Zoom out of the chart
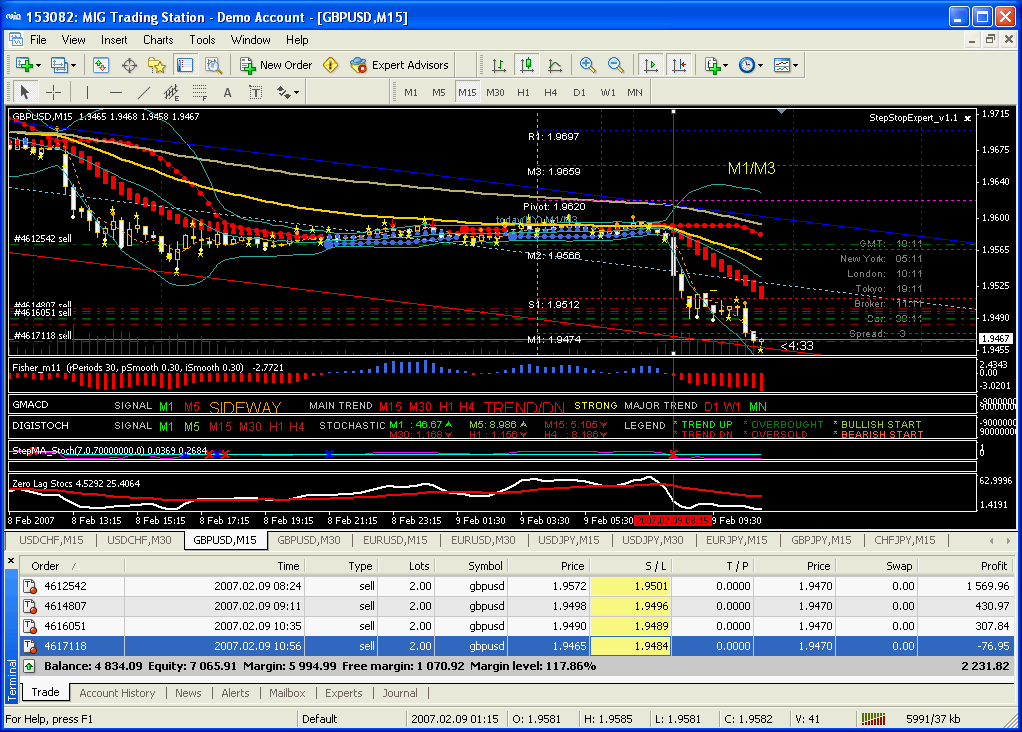The image size is (1022, 732). [616, 65]
